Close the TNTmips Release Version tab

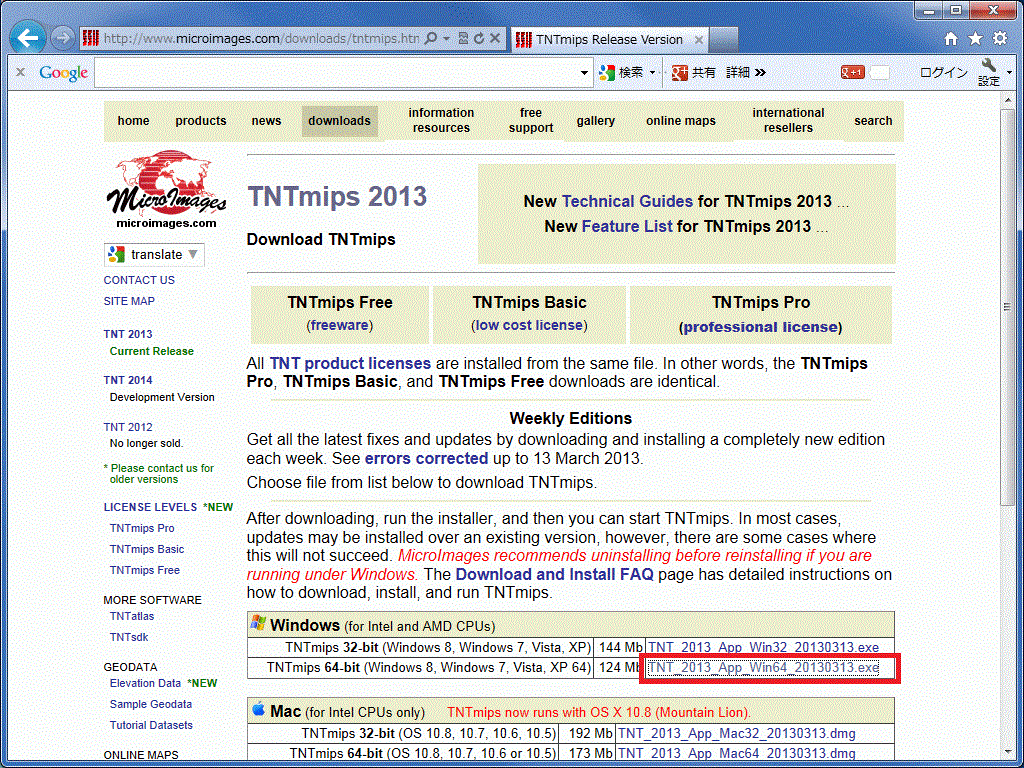698,40
